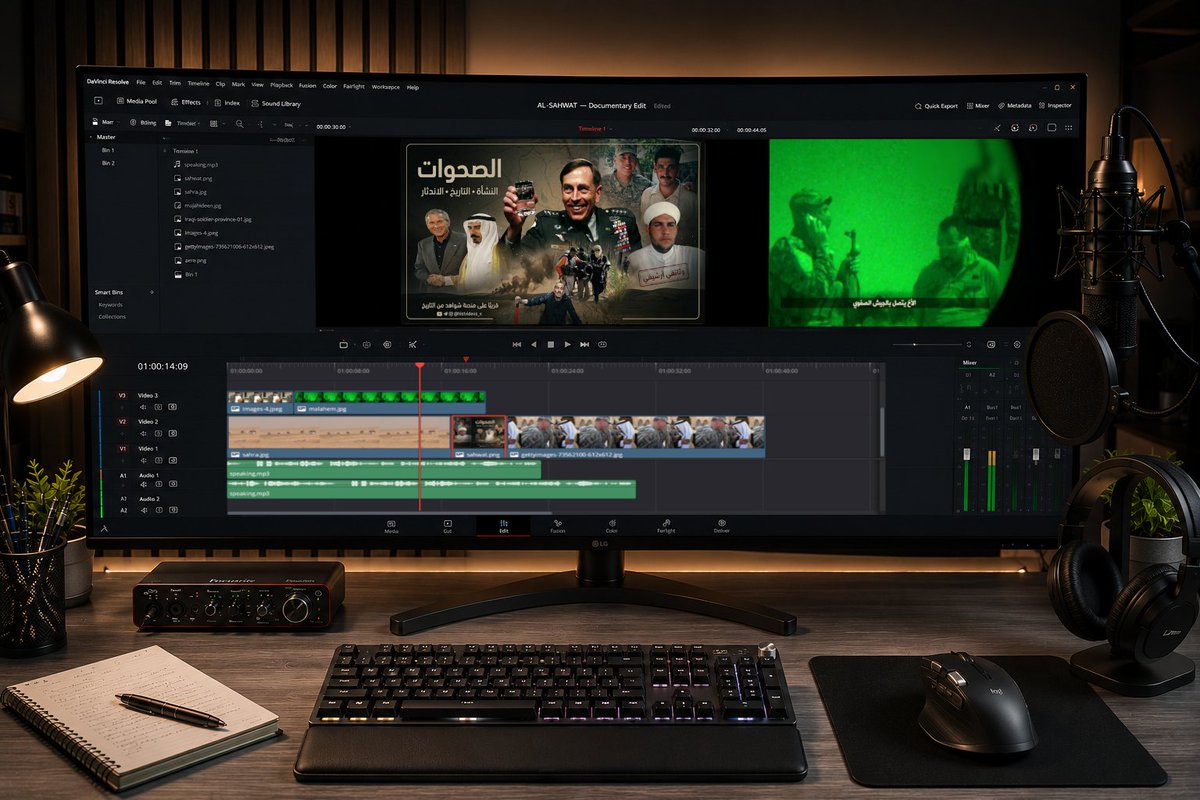Select mujahideen.jpg in the media pool
The image size is (1200, 800).
[x=197, y=205]
